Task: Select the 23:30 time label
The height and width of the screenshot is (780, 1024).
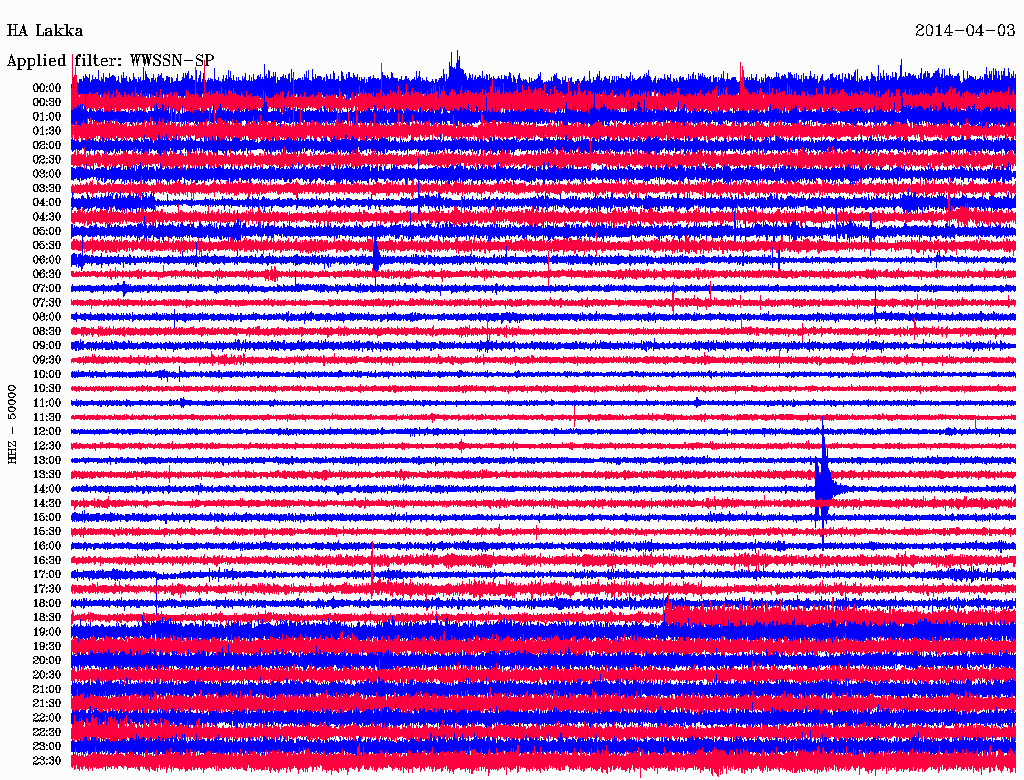Action: coord(47,760)
